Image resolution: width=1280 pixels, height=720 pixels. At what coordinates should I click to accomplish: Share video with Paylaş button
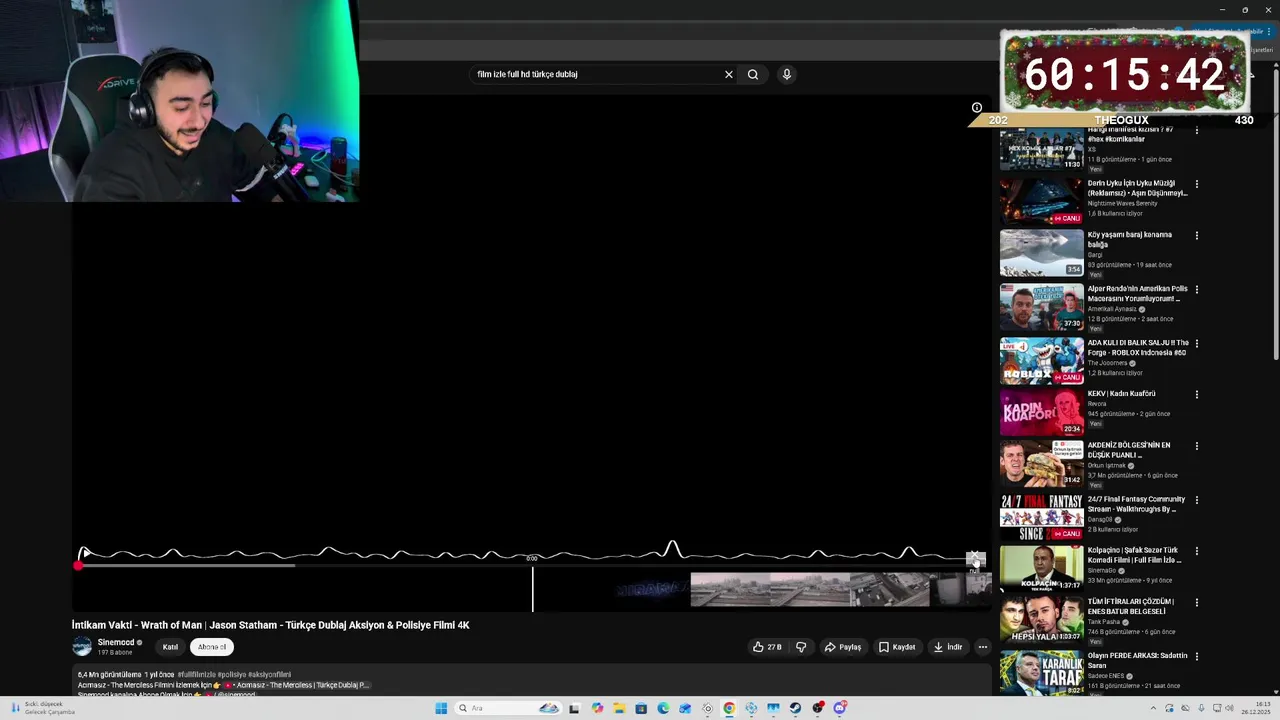click(842, 647)
